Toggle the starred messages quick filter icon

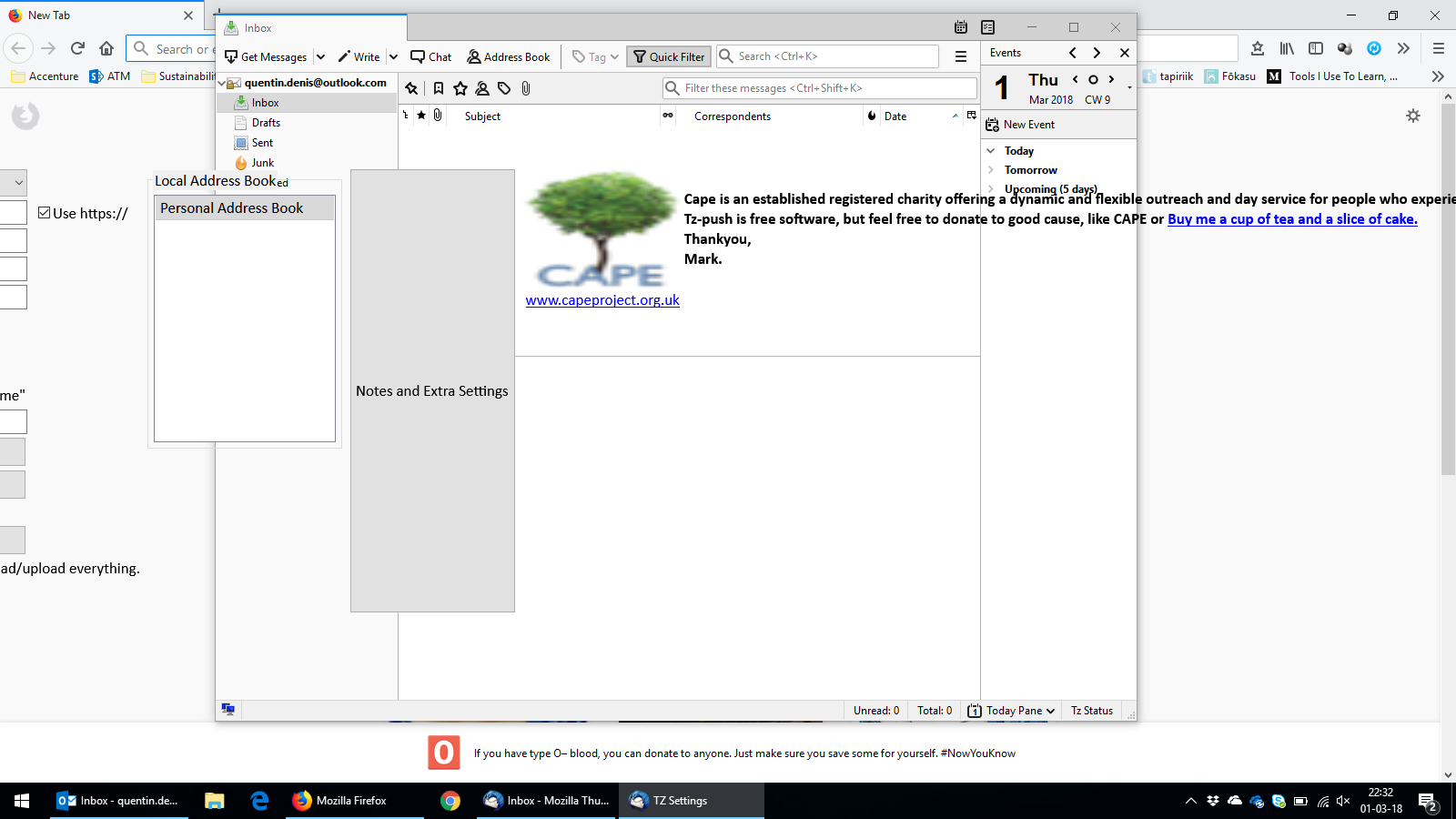click(460, 88)
